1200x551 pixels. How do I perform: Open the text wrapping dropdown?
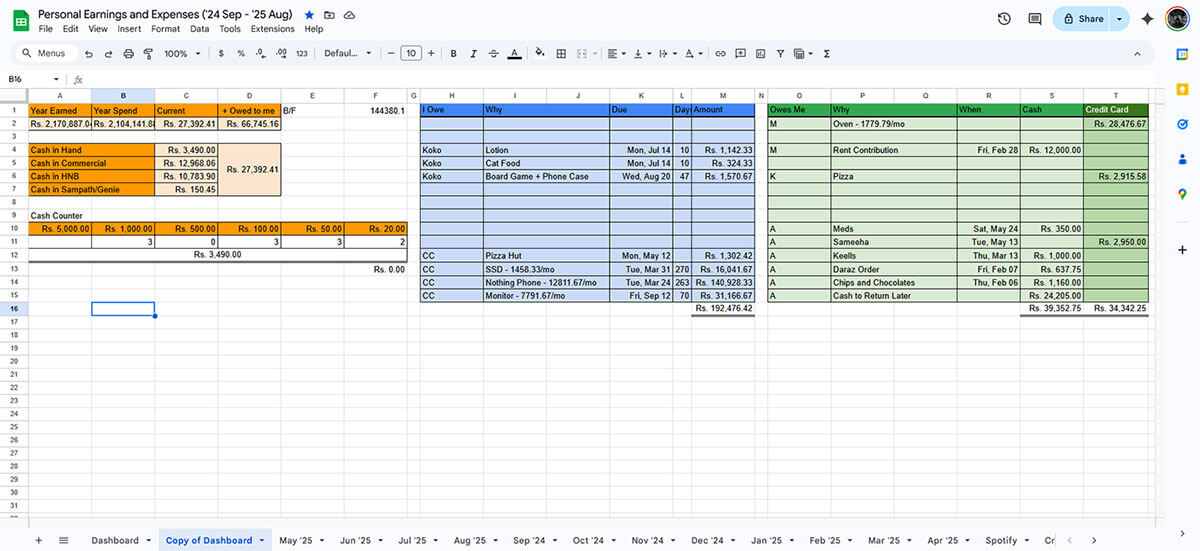[669, 53]
